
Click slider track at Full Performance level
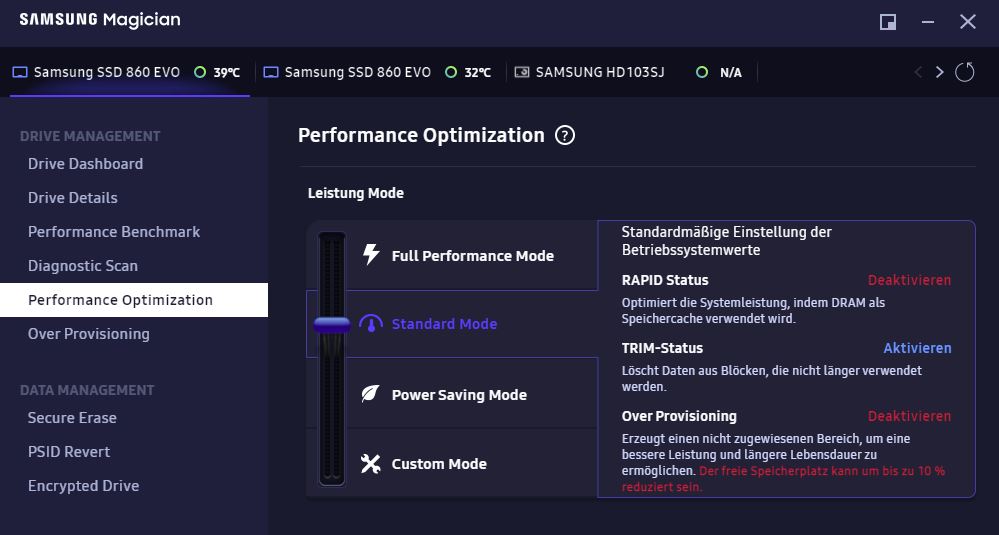pos(332,255)
